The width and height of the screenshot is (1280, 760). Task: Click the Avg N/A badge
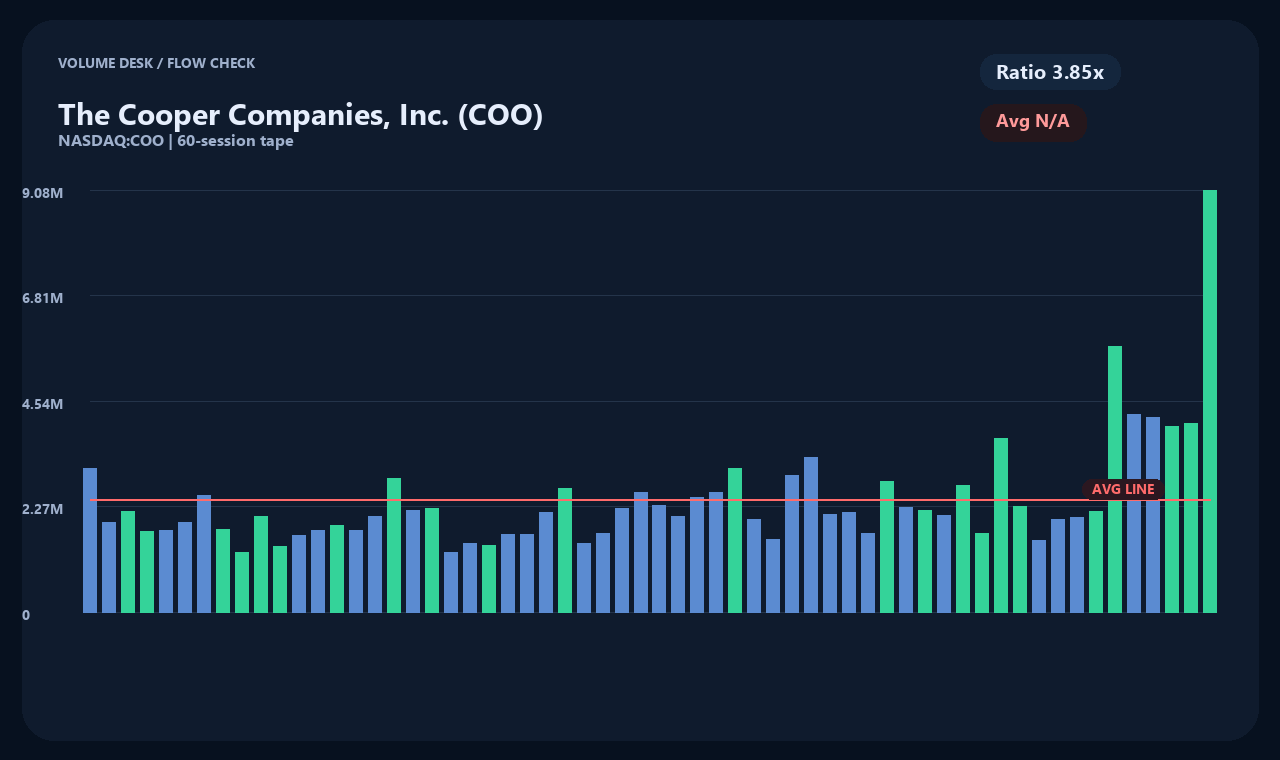(1033, 122)
